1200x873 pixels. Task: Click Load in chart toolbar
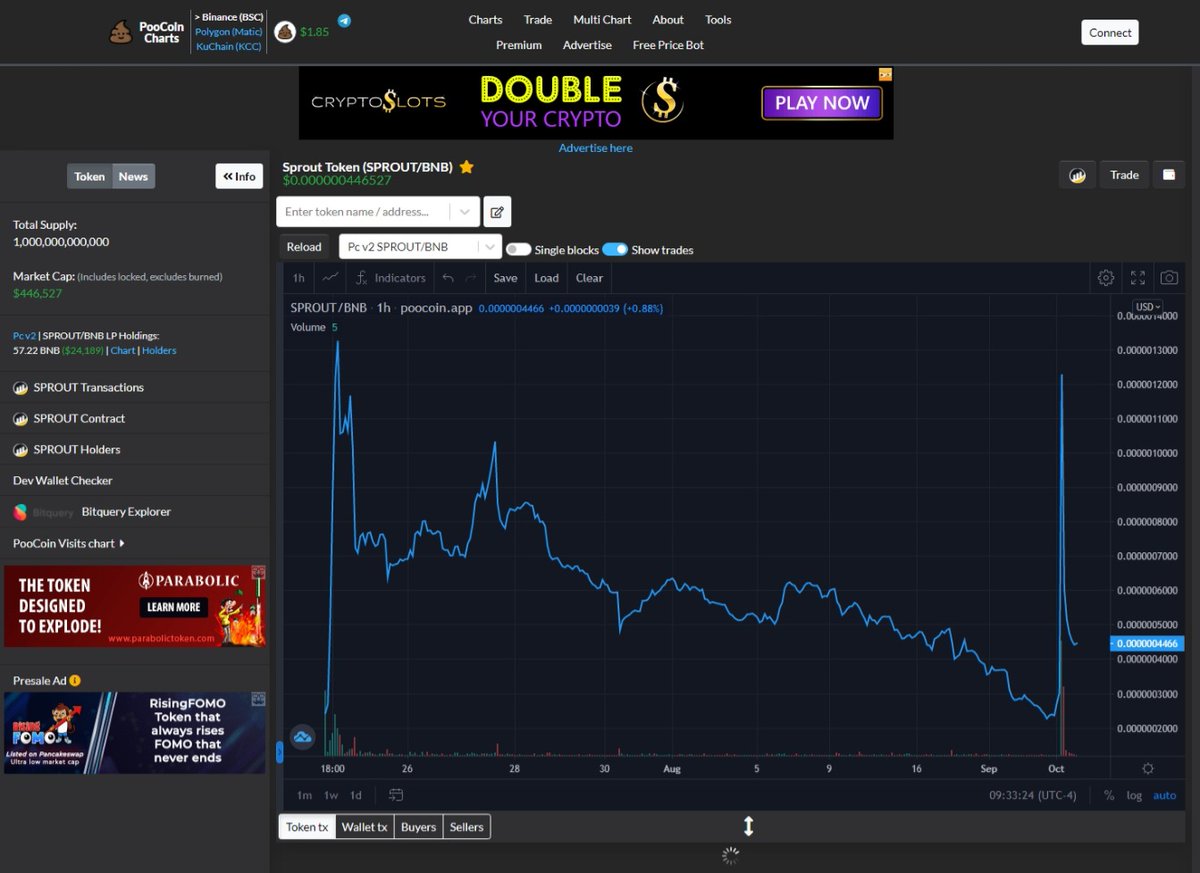click(547, 278)
